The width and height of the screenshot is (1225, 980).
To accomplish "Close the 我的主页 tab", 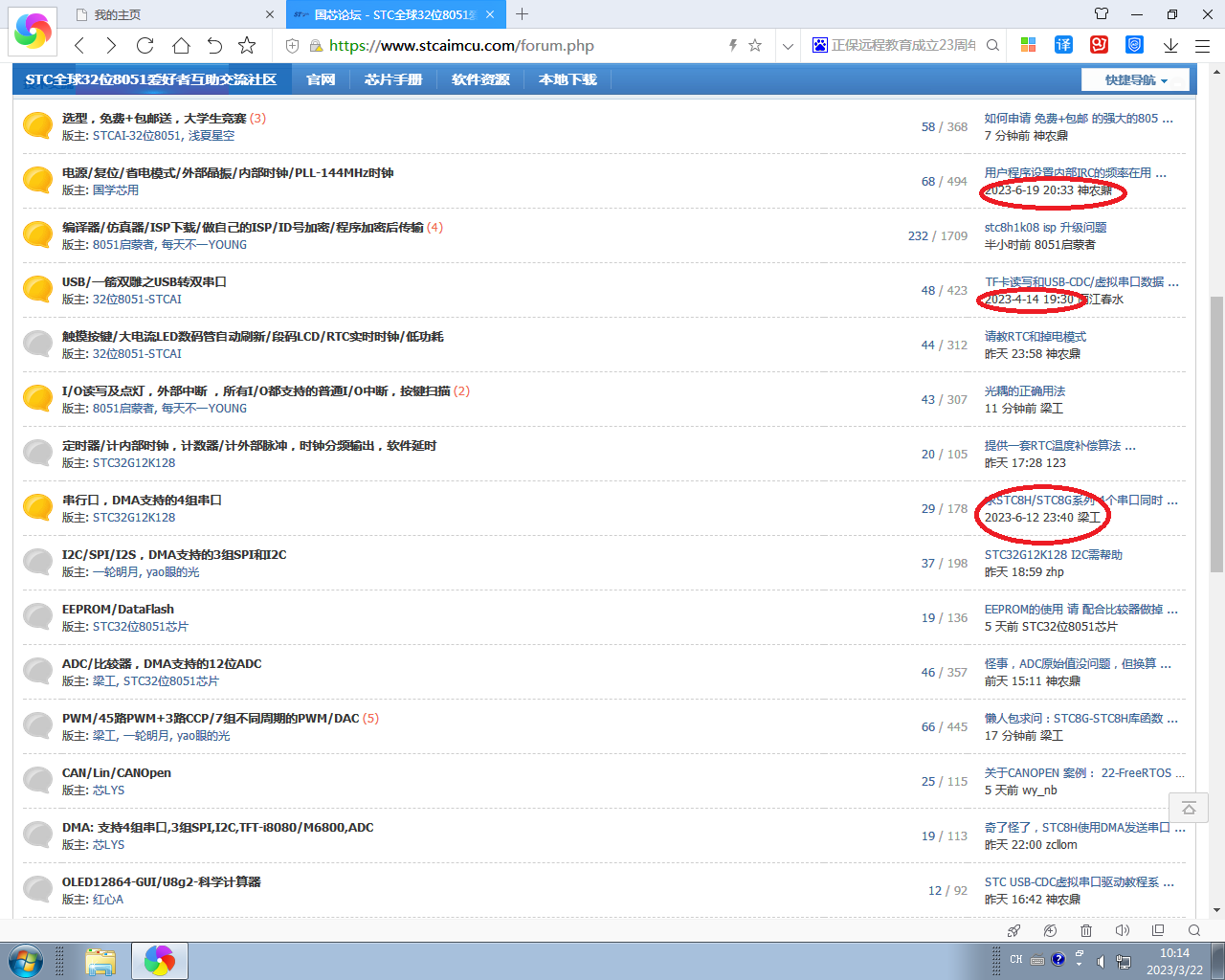I will pyautogui.click(x=269, y=14).
